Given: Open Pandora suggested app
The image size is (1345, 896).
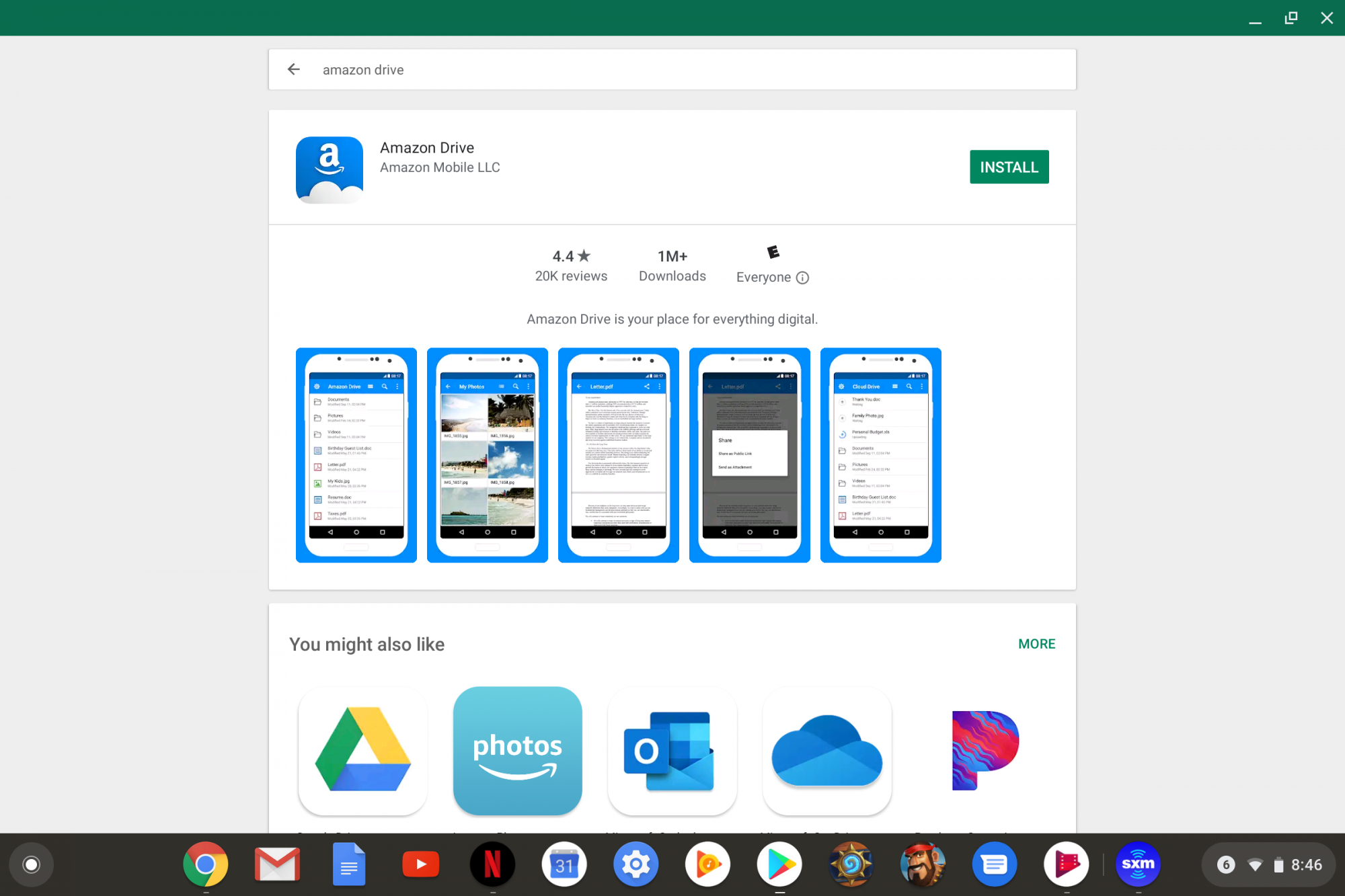Looking at the screenshot, I should coord(984,751).
